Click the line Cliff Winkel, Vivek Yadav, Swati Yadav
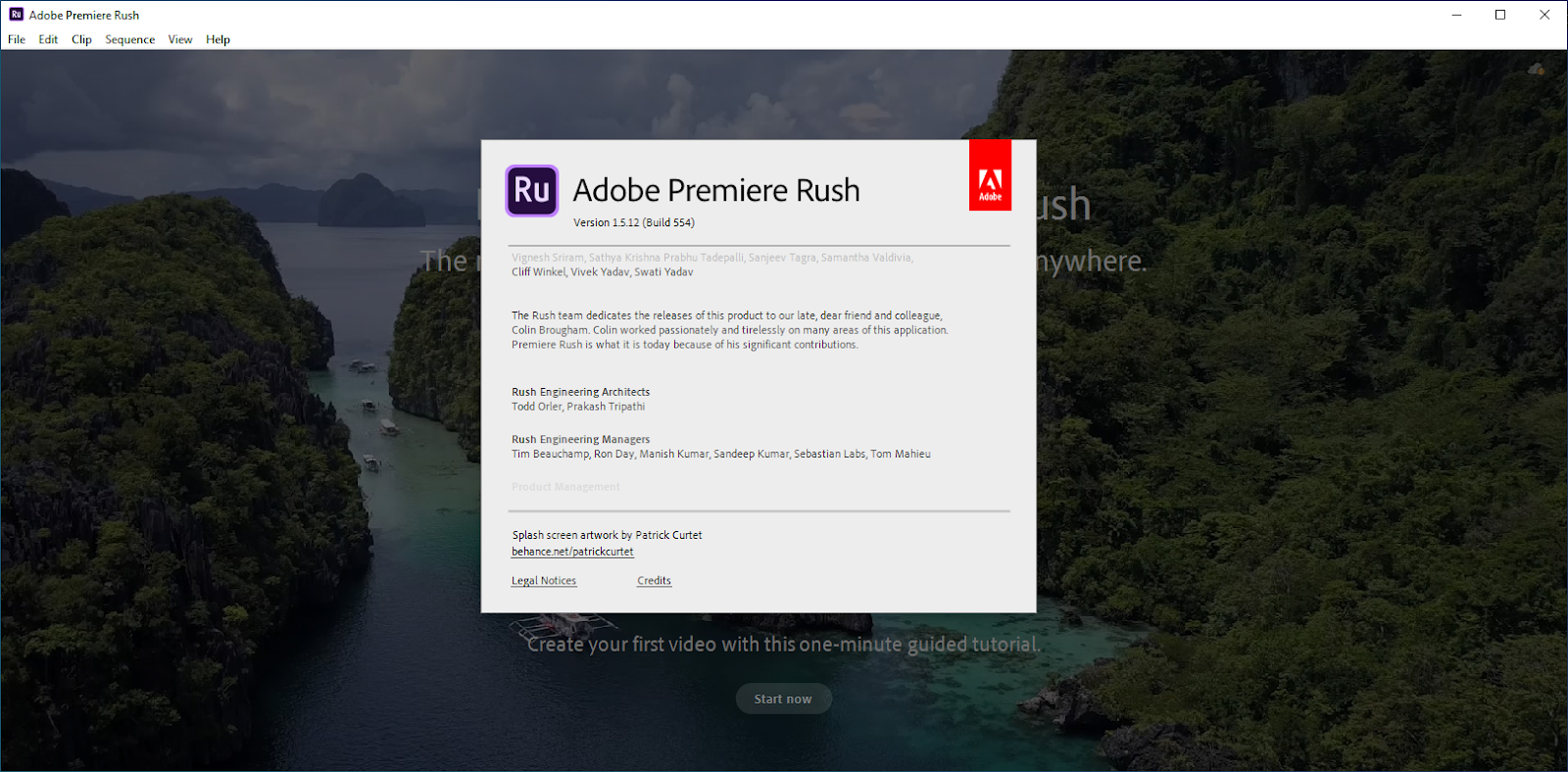1568x772 pixels. pyautogui.click(x=602, y=272)
